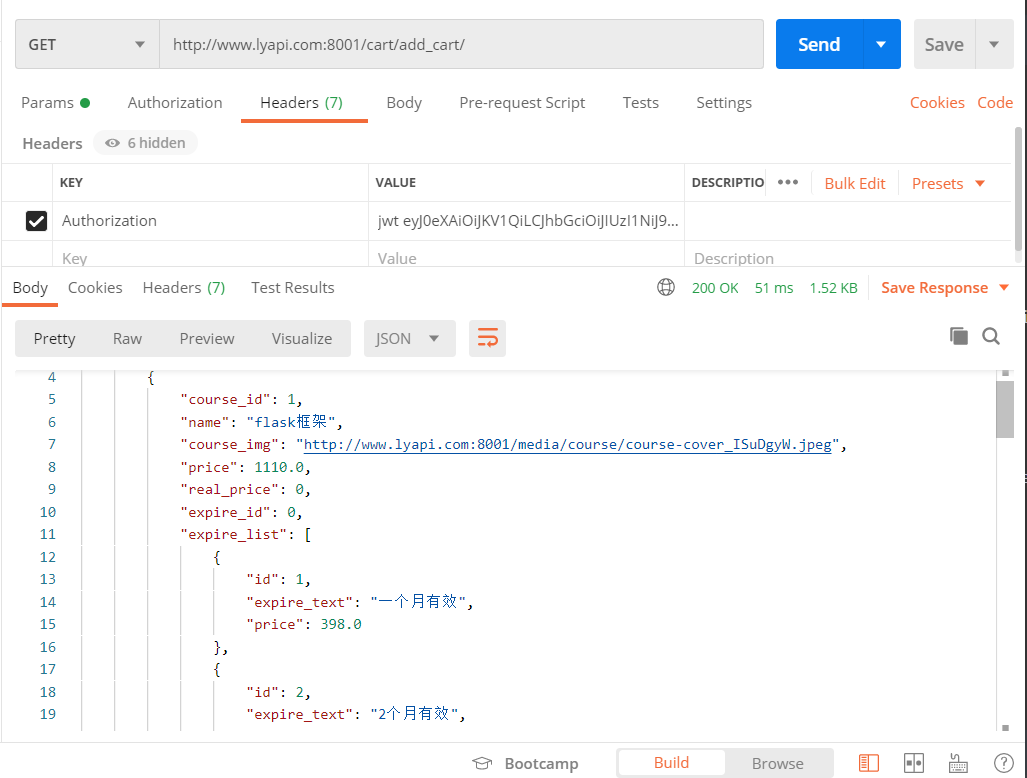The image size is (1027, 778).
Task: Click the Bootcamp graduation cap icon
Action: click(482, 764)
